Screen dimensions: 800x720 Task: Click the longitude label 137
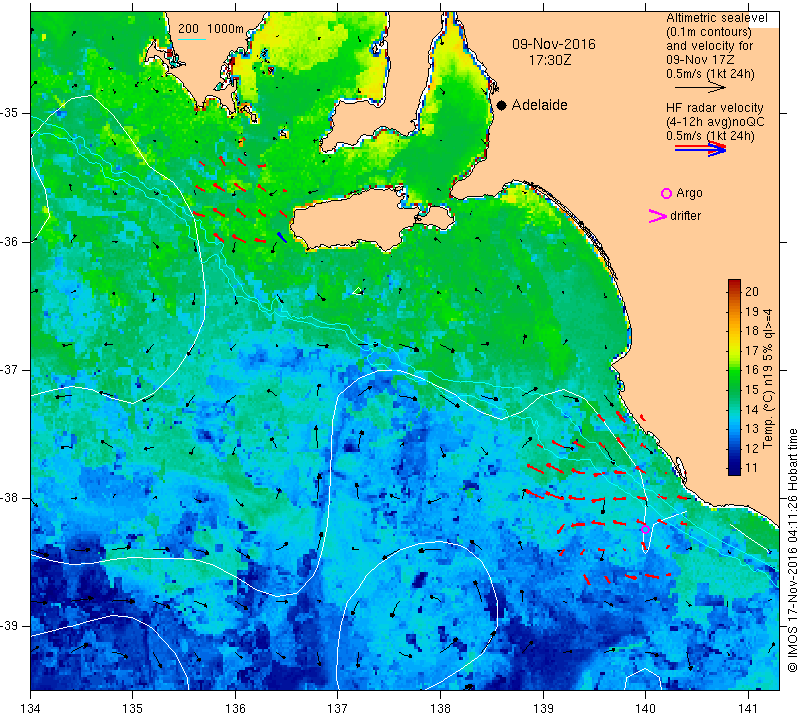coord(338,709)
